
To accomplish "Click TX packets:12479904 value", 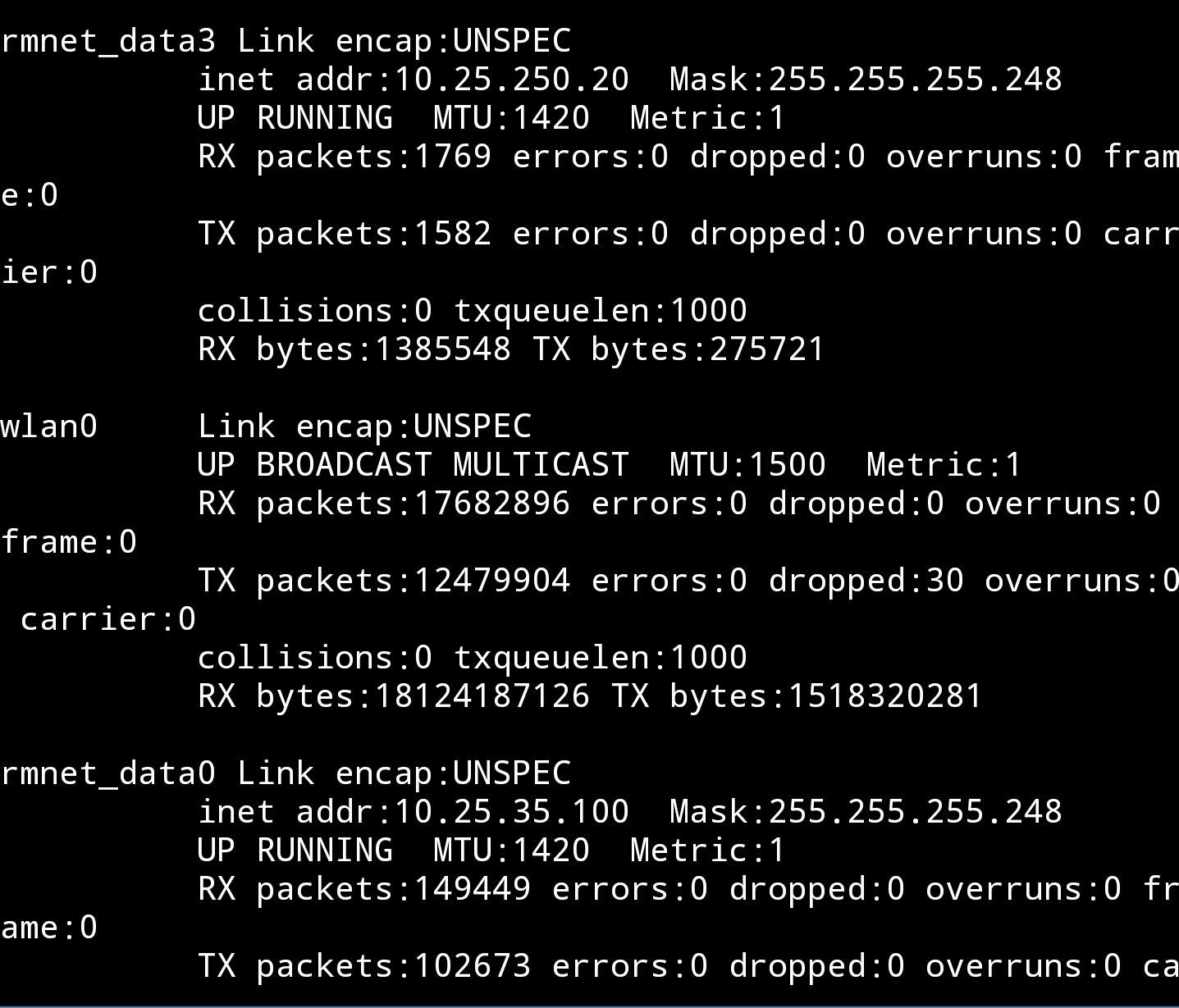I will click(384, 581).
